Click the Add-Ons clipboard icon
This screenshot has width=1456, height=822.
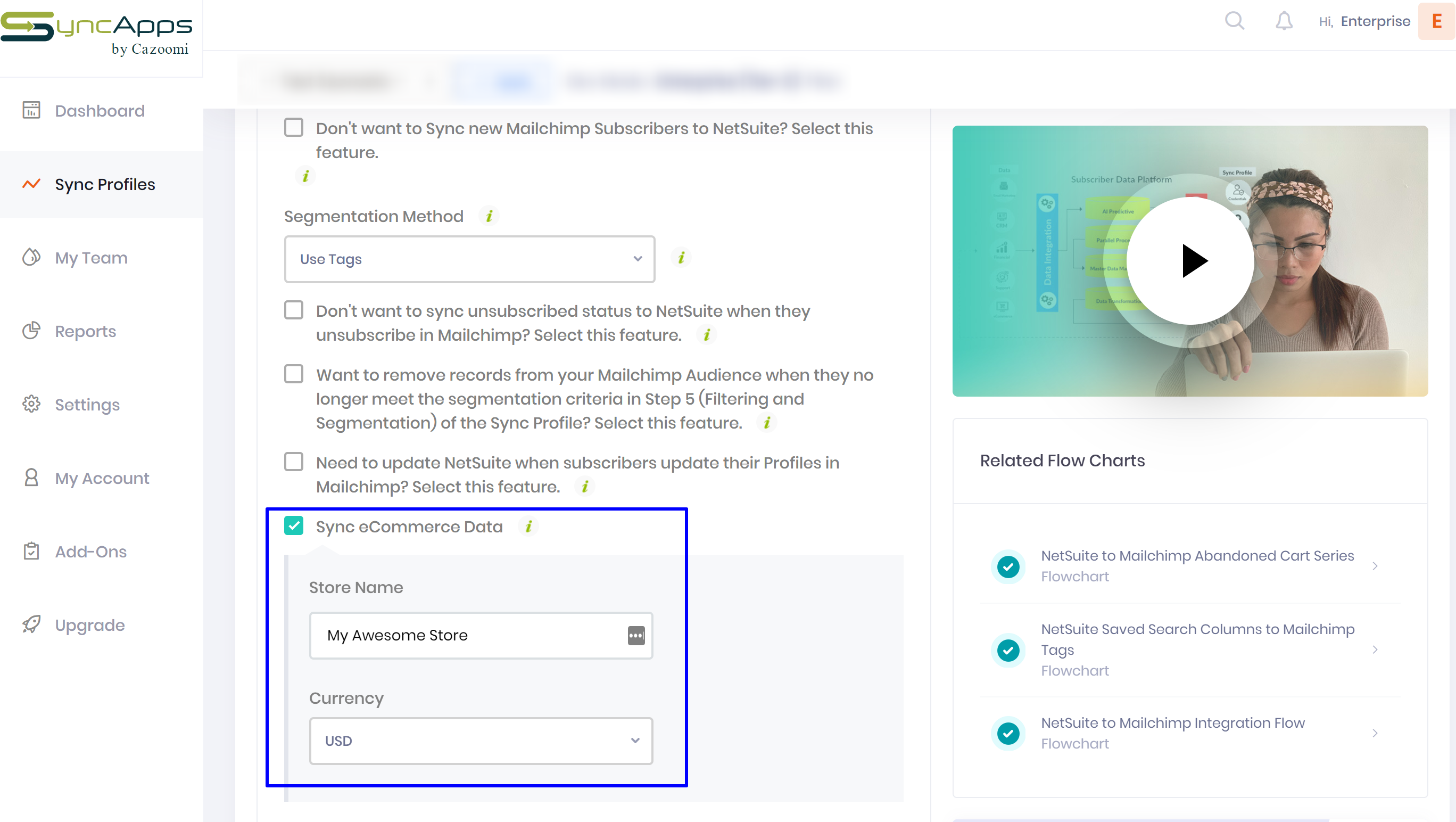click(31, 551)
